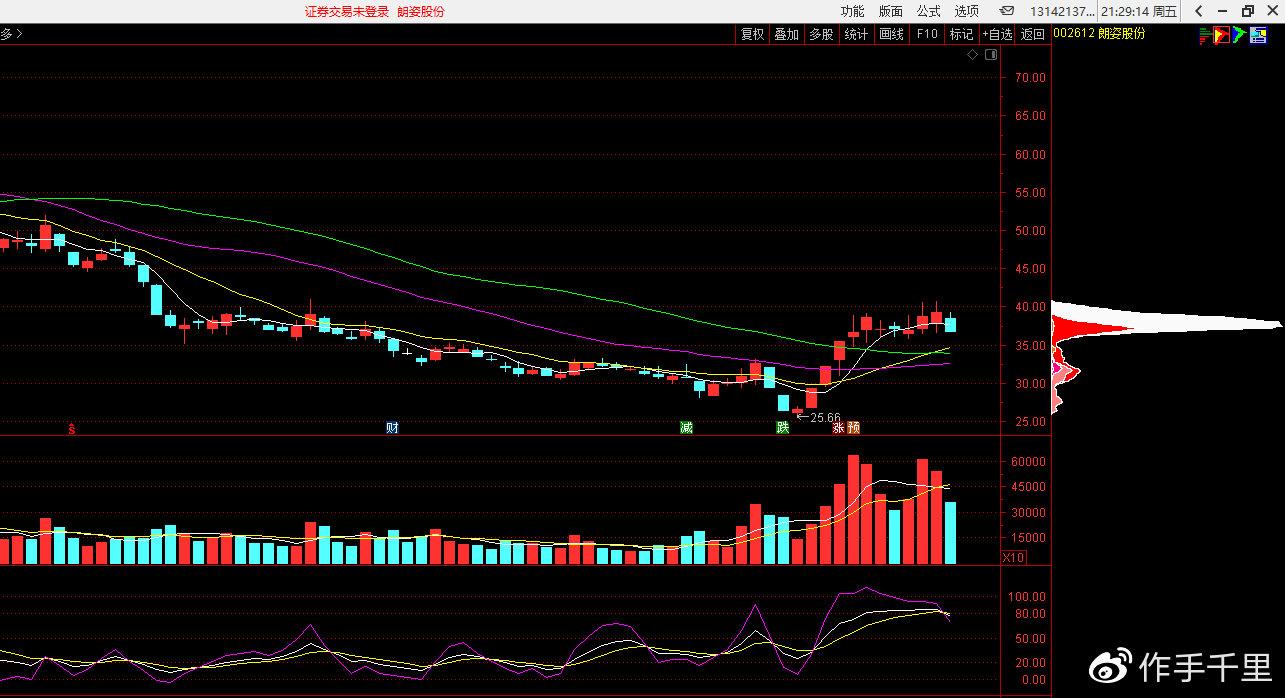Click 统计 statistics button
Image resolution: width=1285 pixels, height=698 pixels.
[856, 34]
